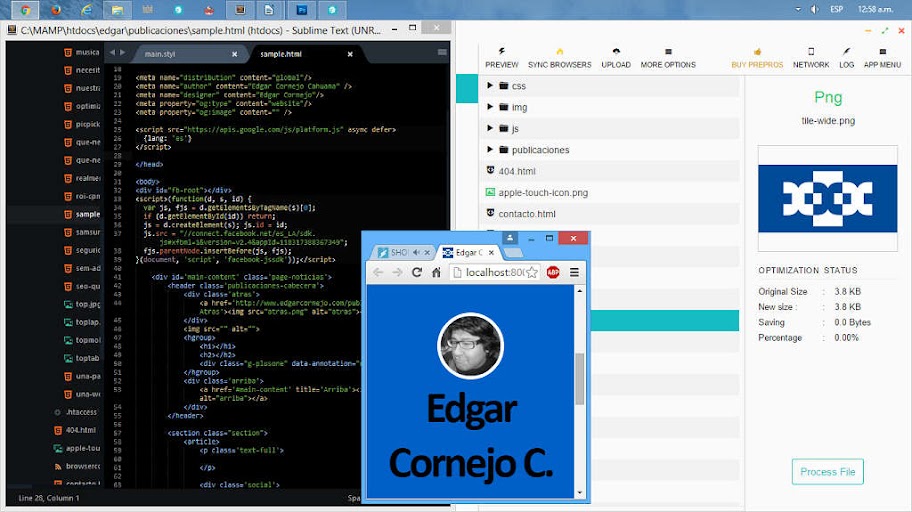Expand the publicaciones folder in Prepros
The height and width of the screenshot is (512, 912).
click(490, 150)
